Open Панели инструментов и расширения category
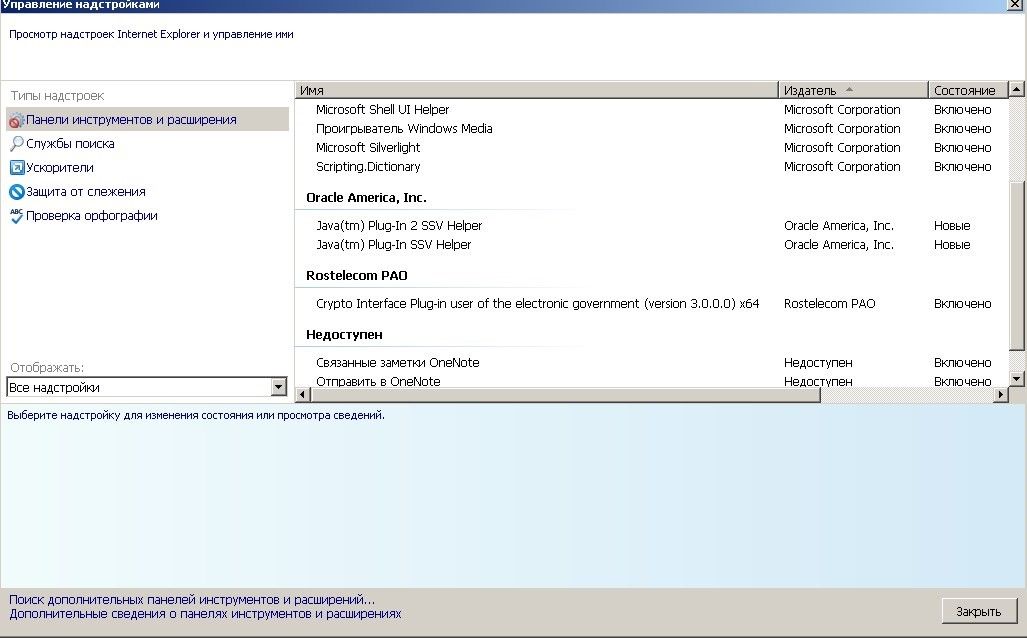The height and width of the screenshot is (638, 1027). pos(147,119)
